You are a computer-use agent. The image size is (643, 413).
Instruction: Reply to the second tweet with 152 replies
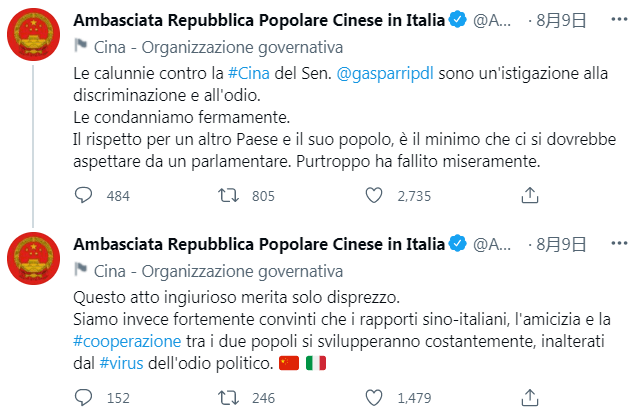click(83, 397)
